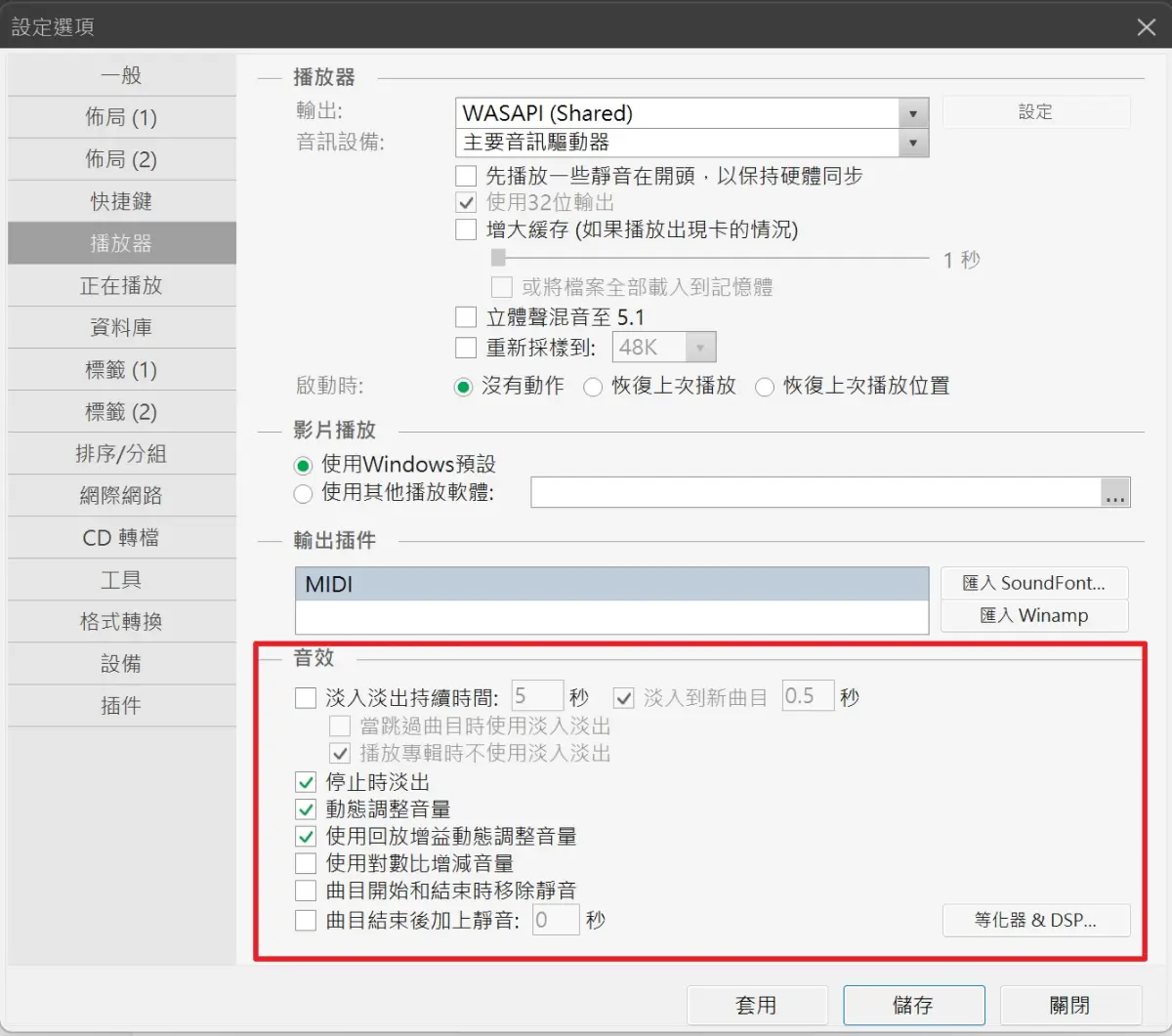Click the 儲存 button

[x=914, y=1005]
